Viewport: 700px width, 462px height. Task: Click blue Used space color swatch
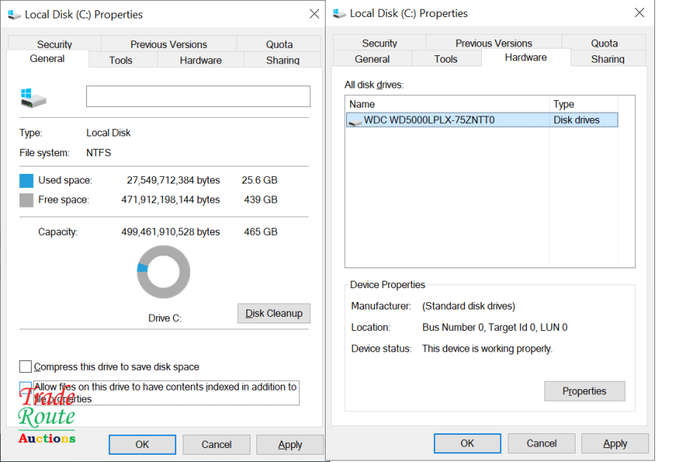[26, 181]
